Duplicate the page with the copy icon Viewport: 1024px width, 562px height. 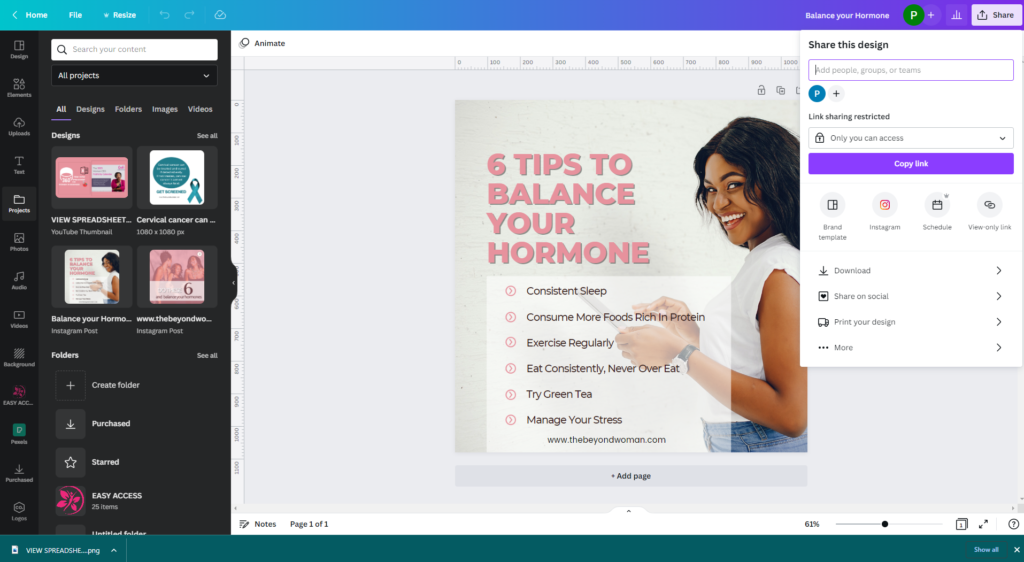780,90
